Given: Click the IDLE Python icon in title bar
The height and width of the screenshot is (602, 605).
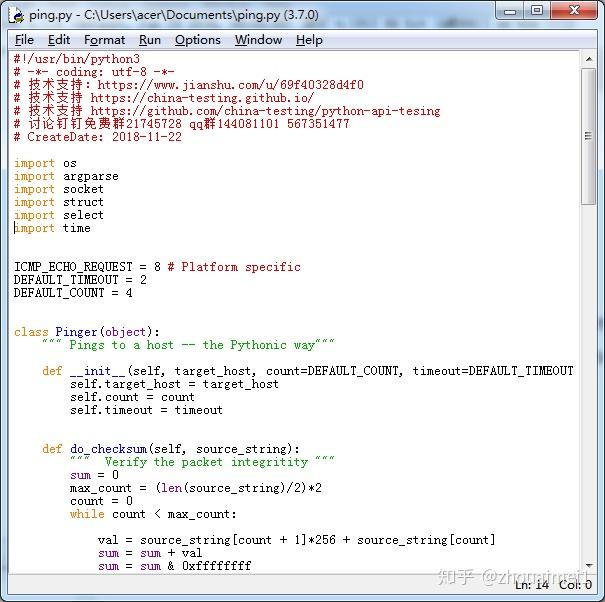Looking at the screenshot, I should tap(16, 14).
